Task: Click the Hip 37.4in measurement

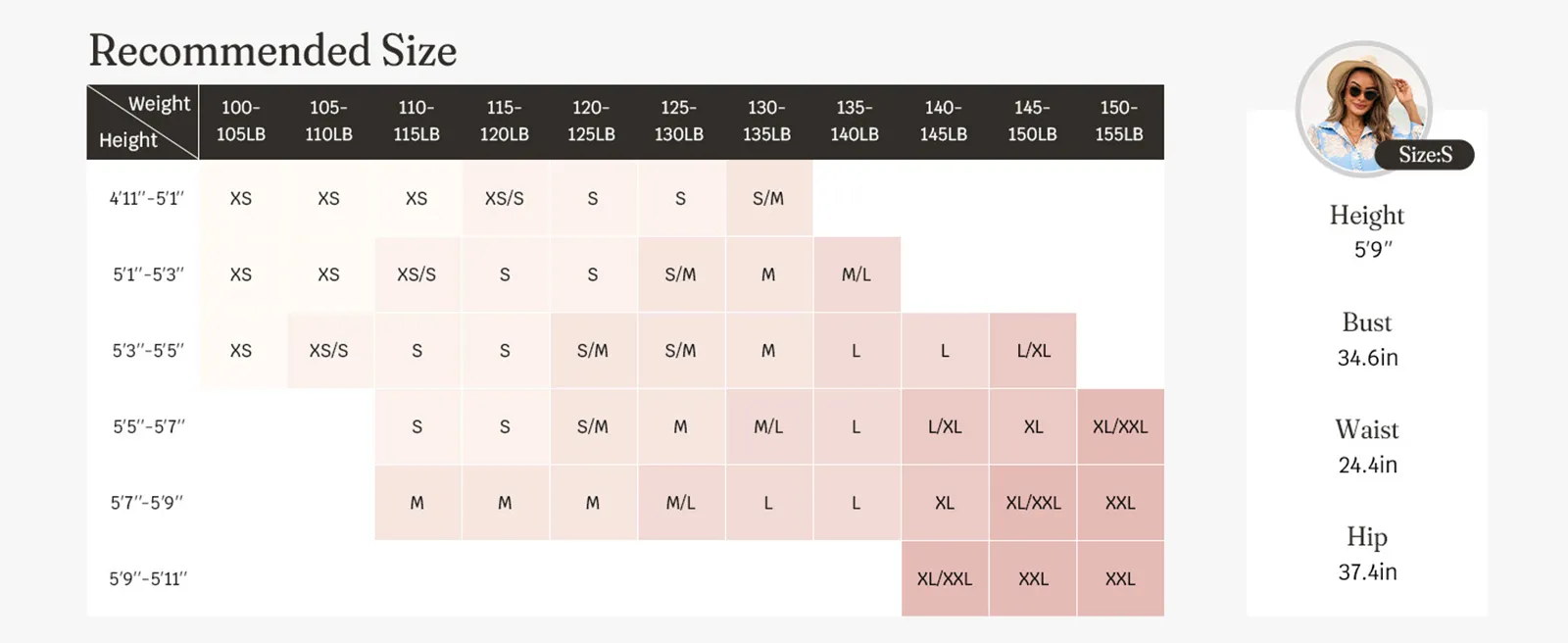Action: coord(1367,554)
